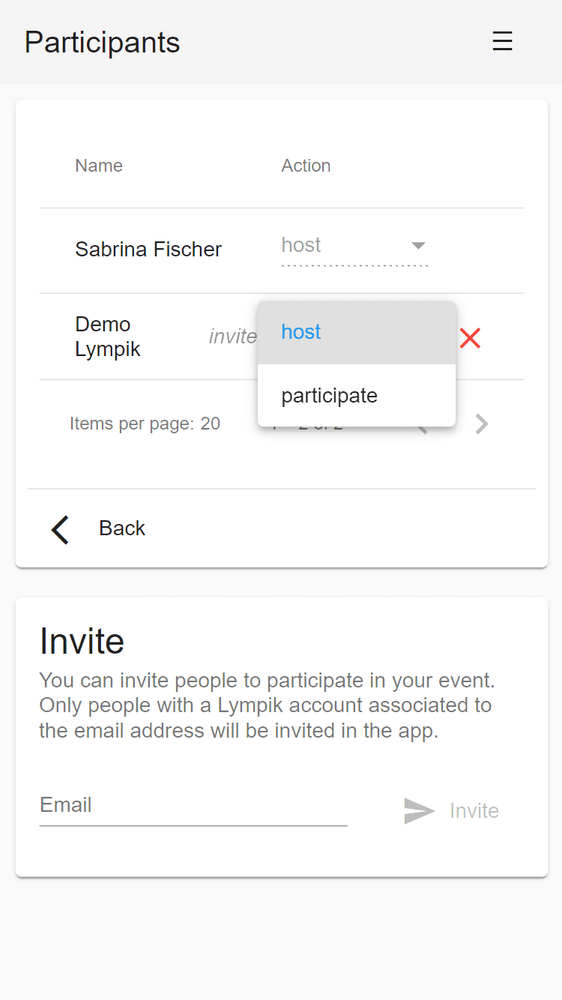The image size is (562, 1000).
Task: Expand Sabrina Fischer's role dropdown arrow
Action: click(418, 246)
